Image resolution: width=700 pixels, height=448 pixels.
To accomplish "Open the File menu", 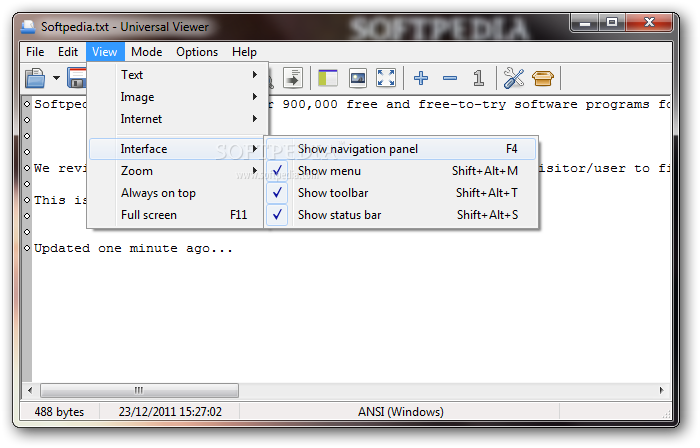I will click(35, 52).
